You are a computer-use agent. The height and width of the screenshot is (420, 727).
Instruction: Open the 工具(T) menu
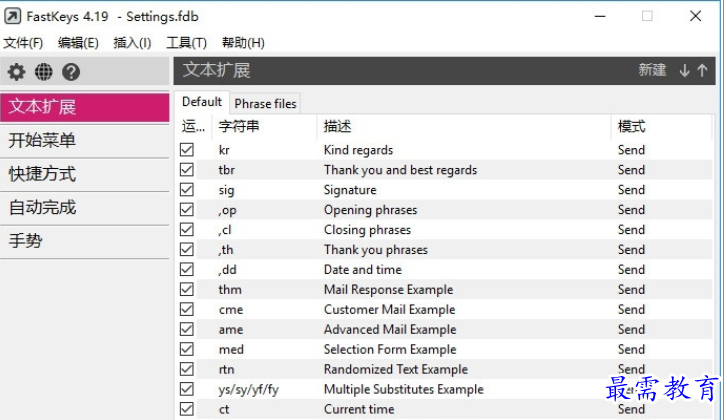(x=186, y=43)
